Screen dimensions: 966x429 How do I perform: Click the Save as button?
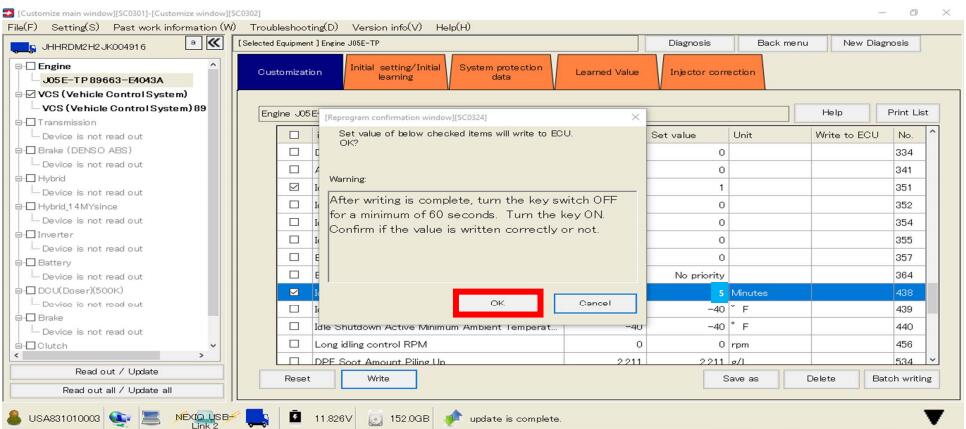point(741,379)
